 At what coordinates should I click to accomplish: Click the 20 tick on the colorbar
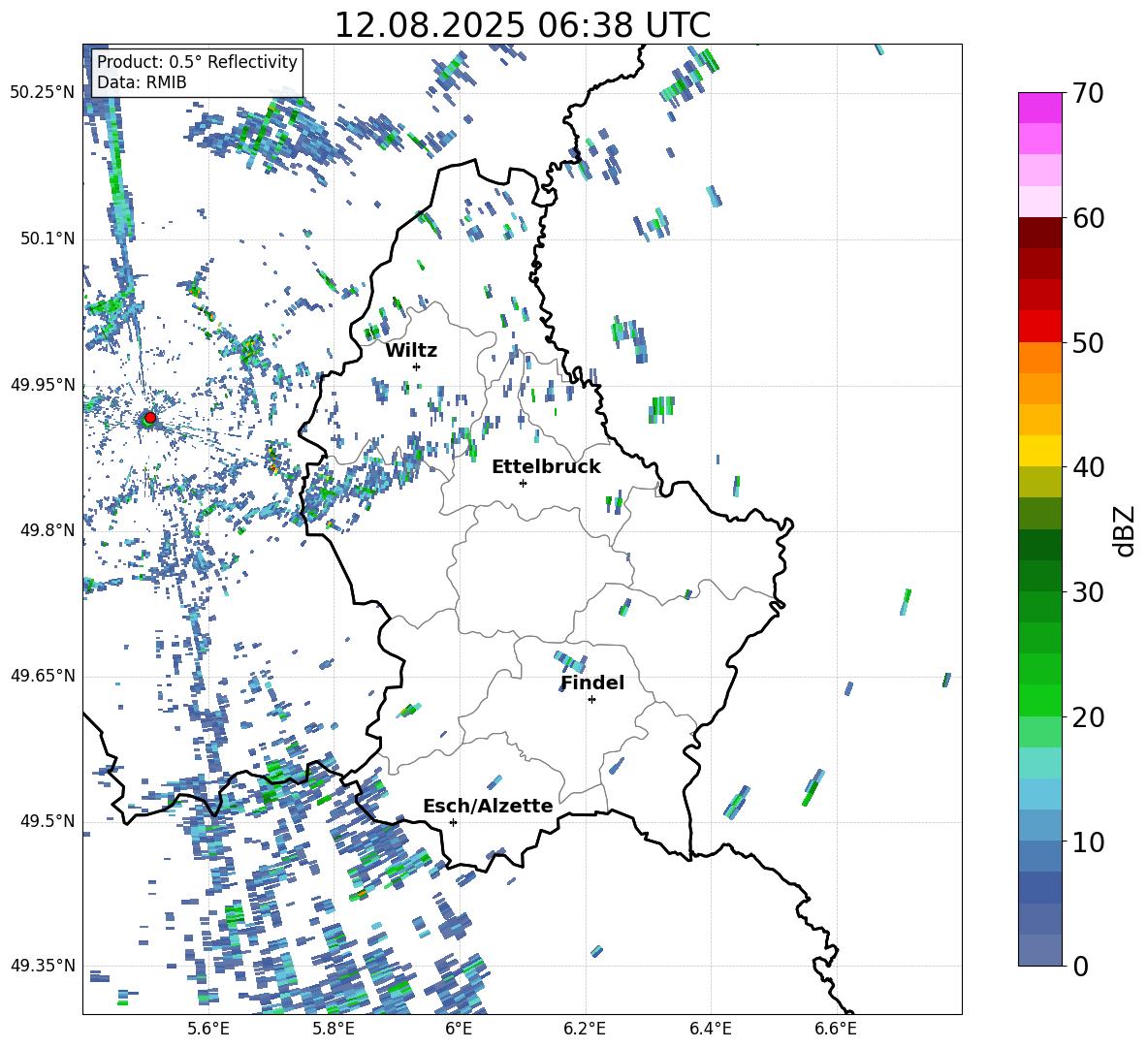coord(1088,717)
